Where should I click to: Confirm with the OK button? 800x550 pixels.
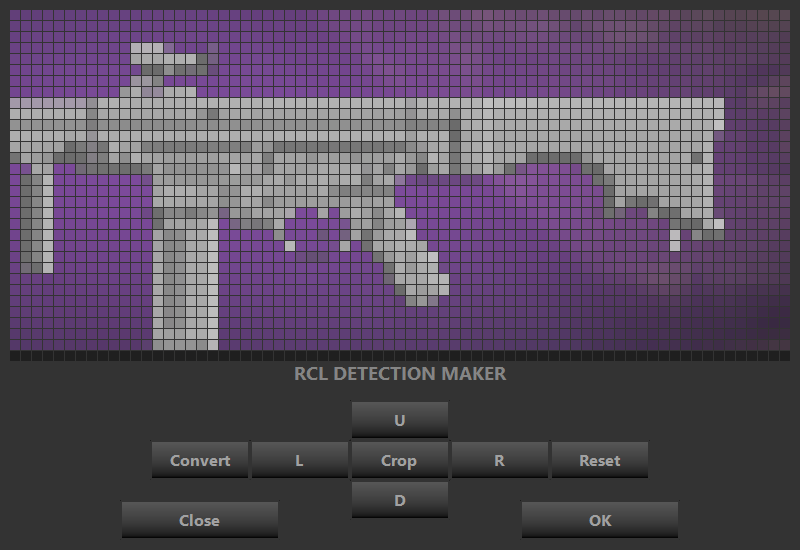[599, 520]
